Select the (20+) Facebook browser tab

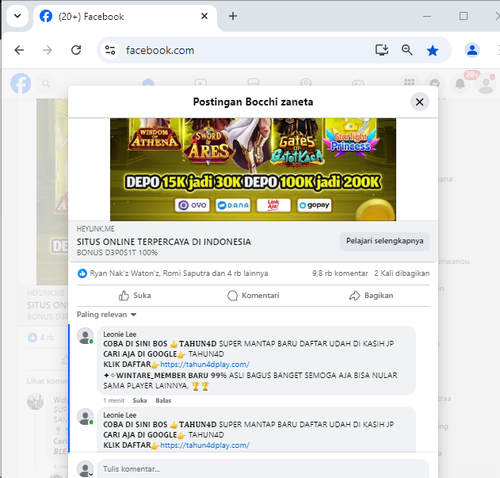[x=125, y=17]
